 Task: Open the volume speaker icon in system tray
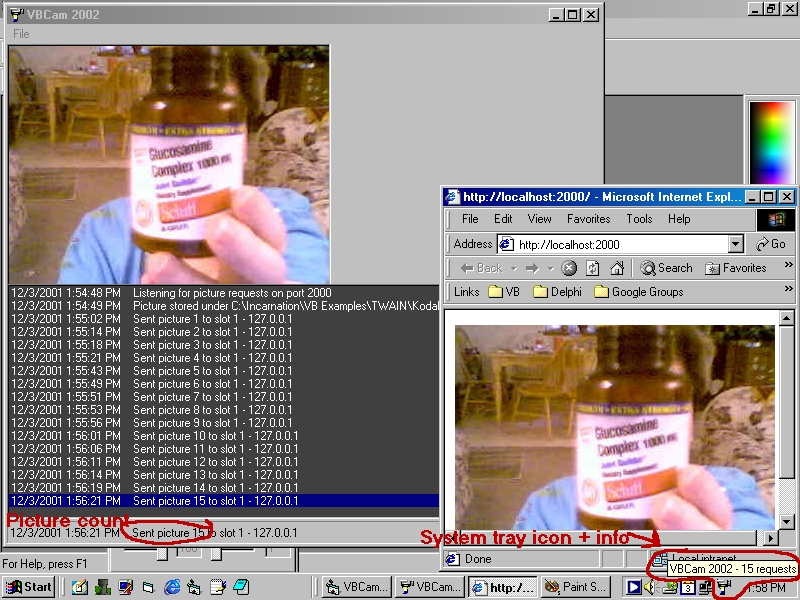click(649, 587)
